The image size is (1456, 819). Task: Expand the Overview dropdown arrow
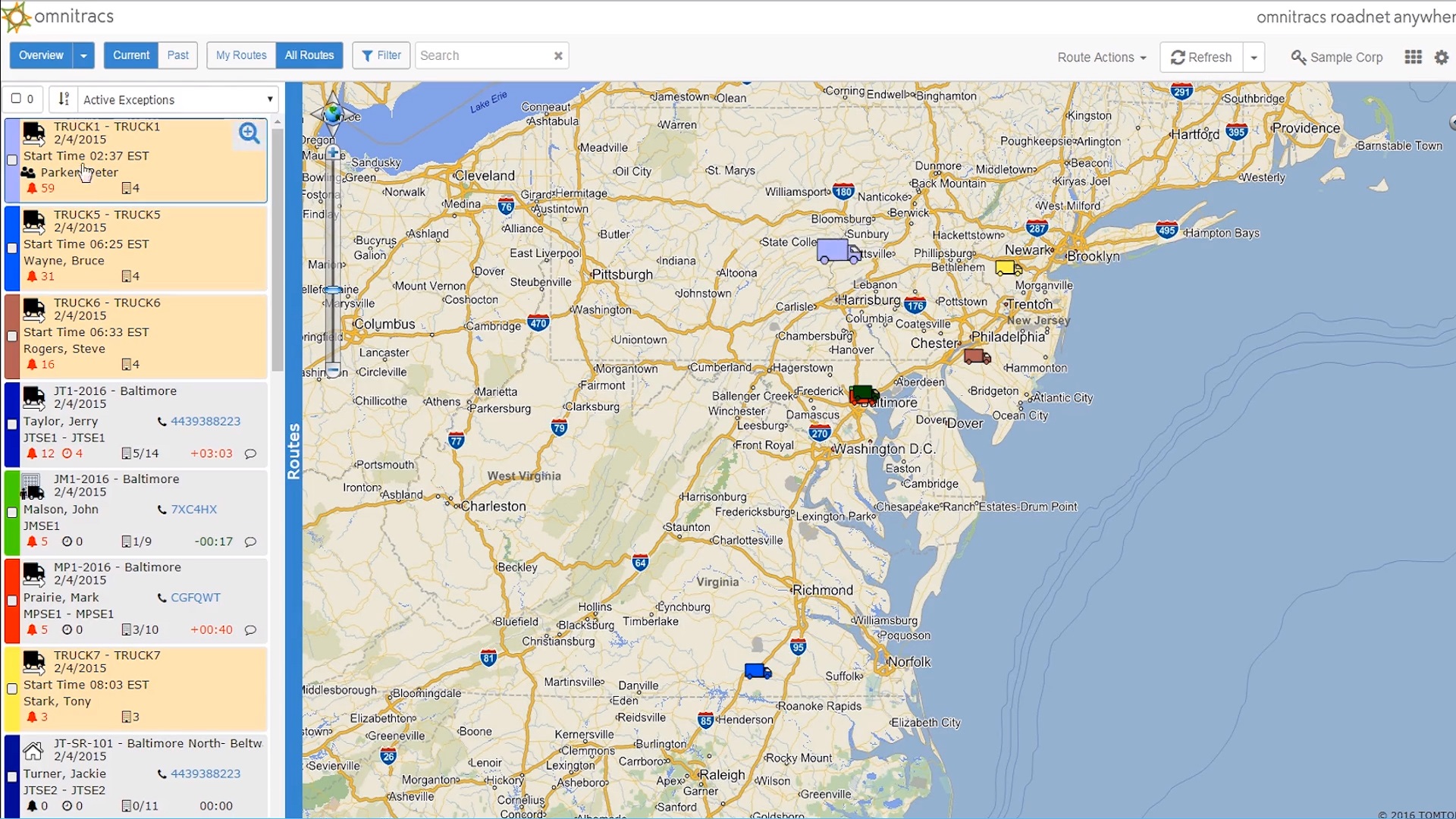86,55
